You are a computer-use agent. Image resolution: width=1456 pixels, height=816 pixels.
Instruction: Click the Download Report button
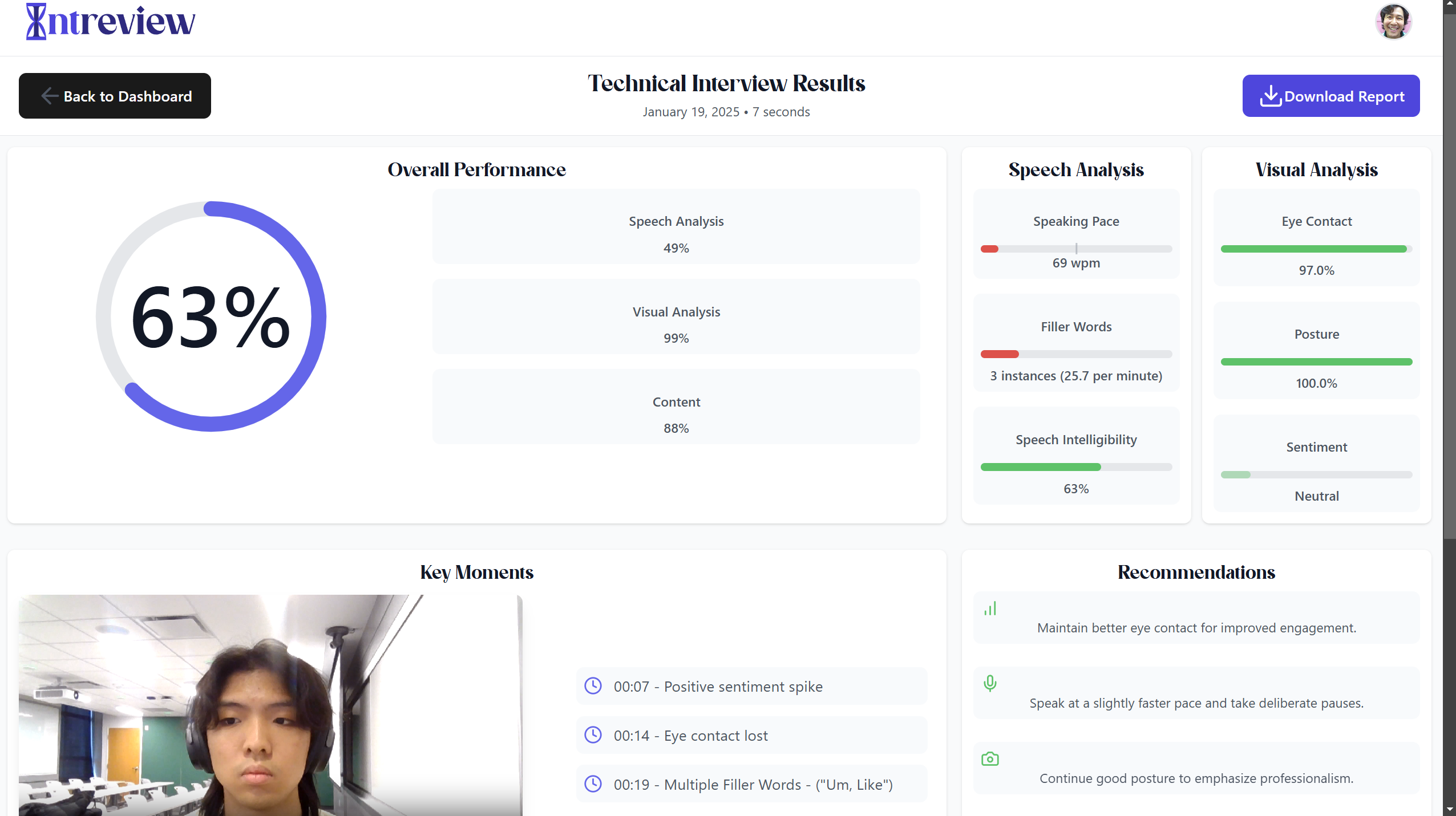(x=1330, y=96)
